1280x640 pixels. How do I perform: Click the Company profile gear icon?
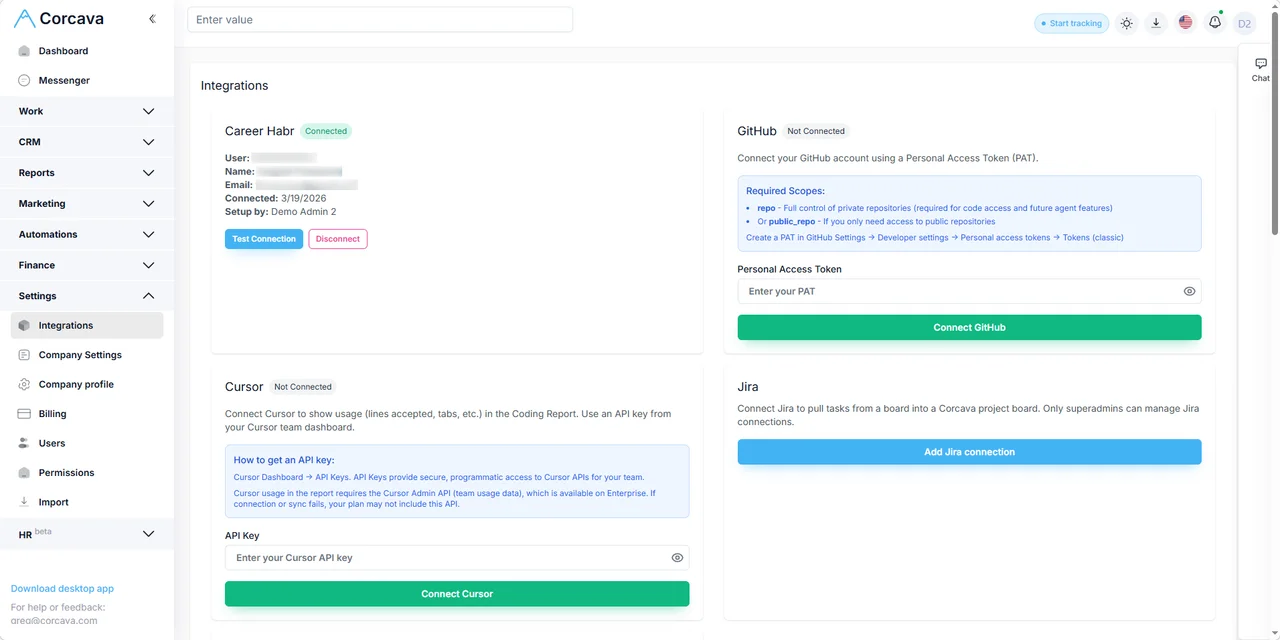(x=25, y=384)
